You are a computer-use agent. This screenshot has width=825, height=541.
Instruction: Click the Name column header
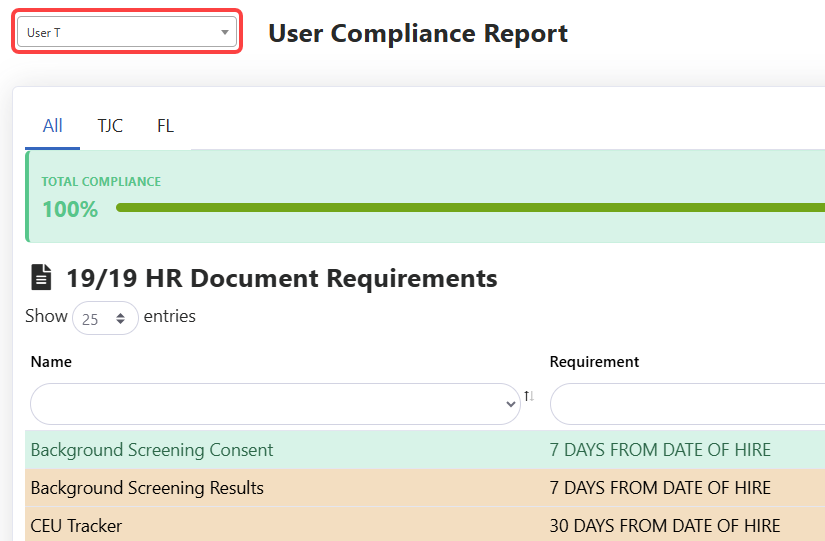pos(51,362)
